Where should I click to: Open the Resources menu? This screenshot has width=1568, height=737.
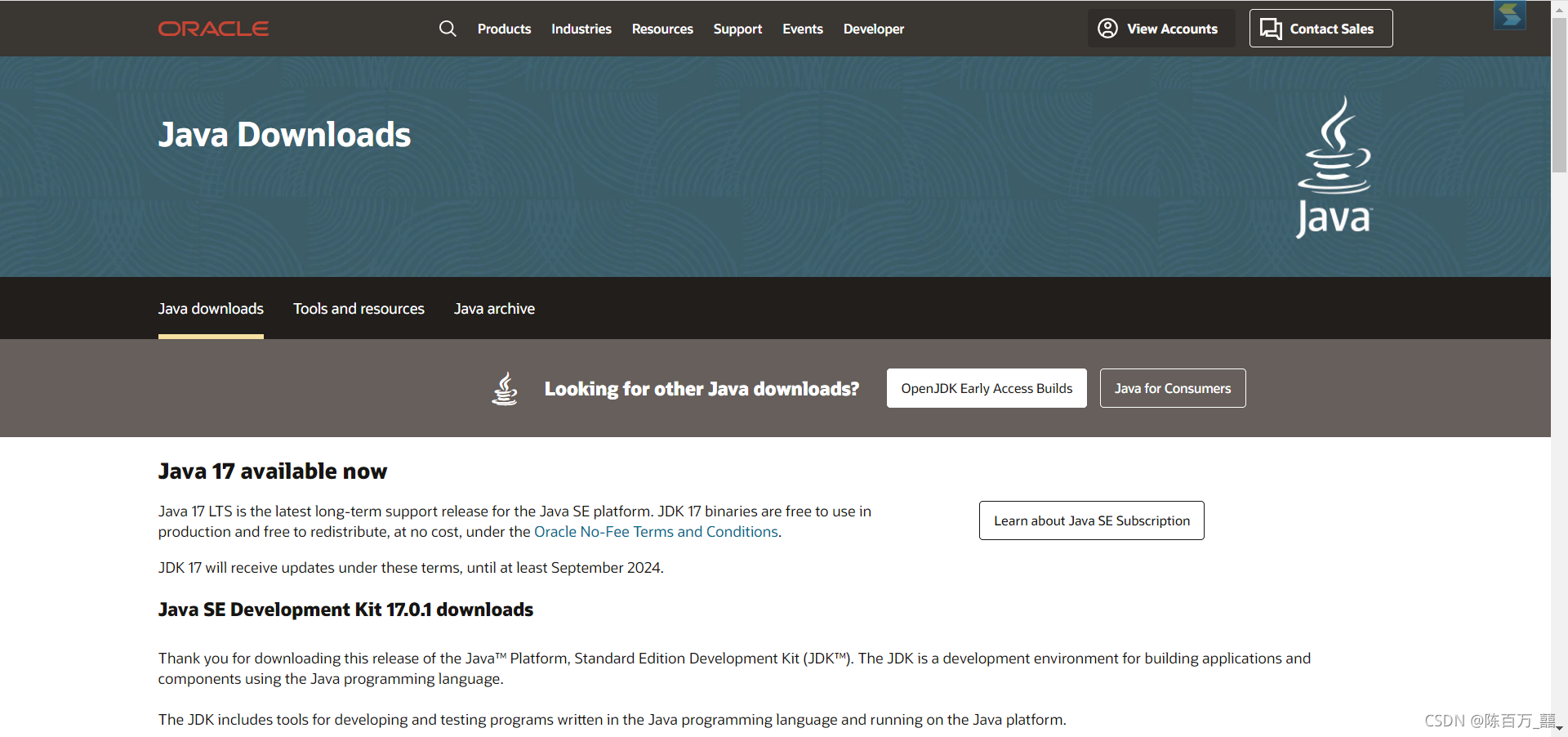coord(662,29)
